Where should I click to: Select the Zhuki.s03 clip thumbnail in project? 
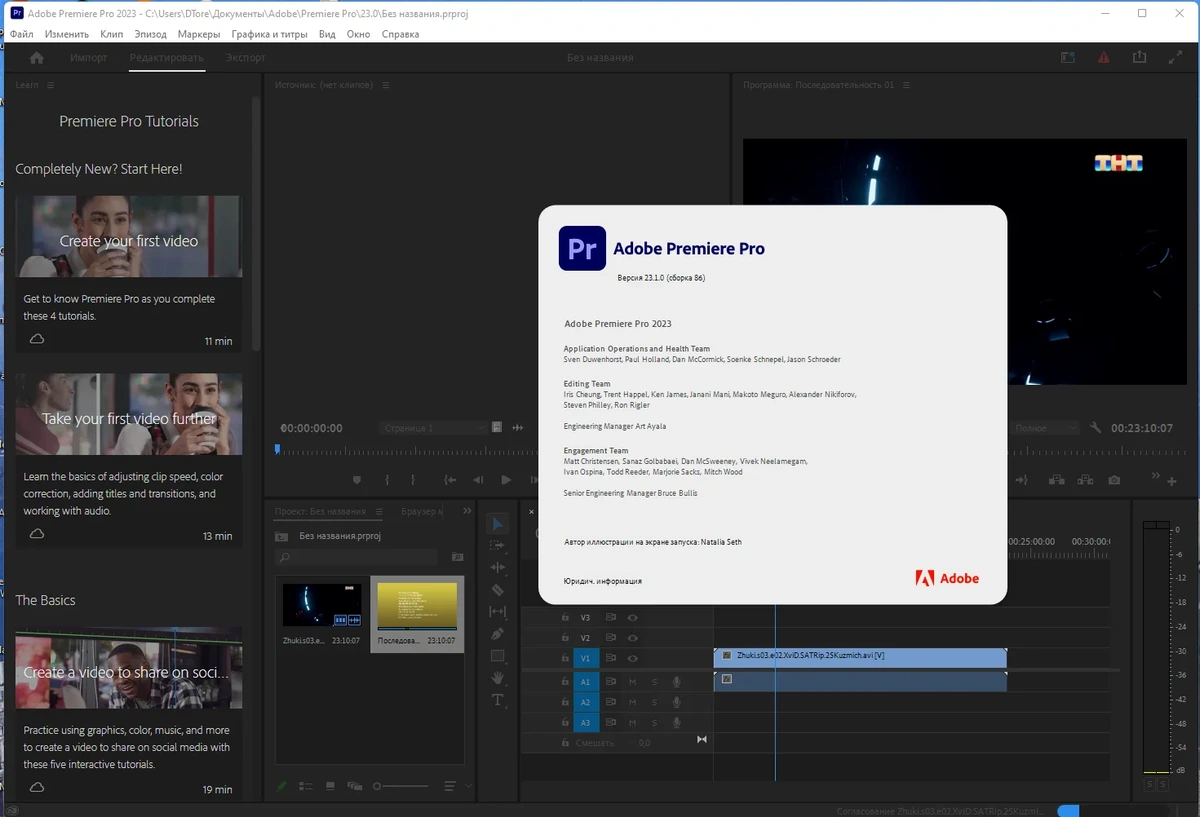click(x=322, y=604)
